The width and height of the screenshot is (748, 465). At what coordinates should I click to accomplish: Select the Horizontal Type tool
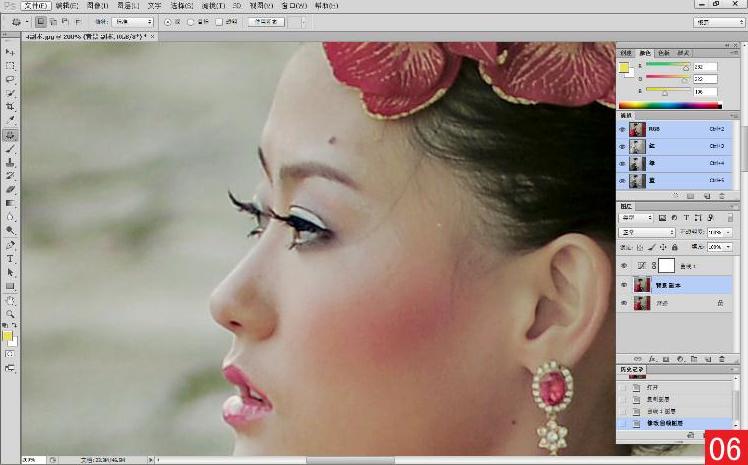tap(10, 259)
